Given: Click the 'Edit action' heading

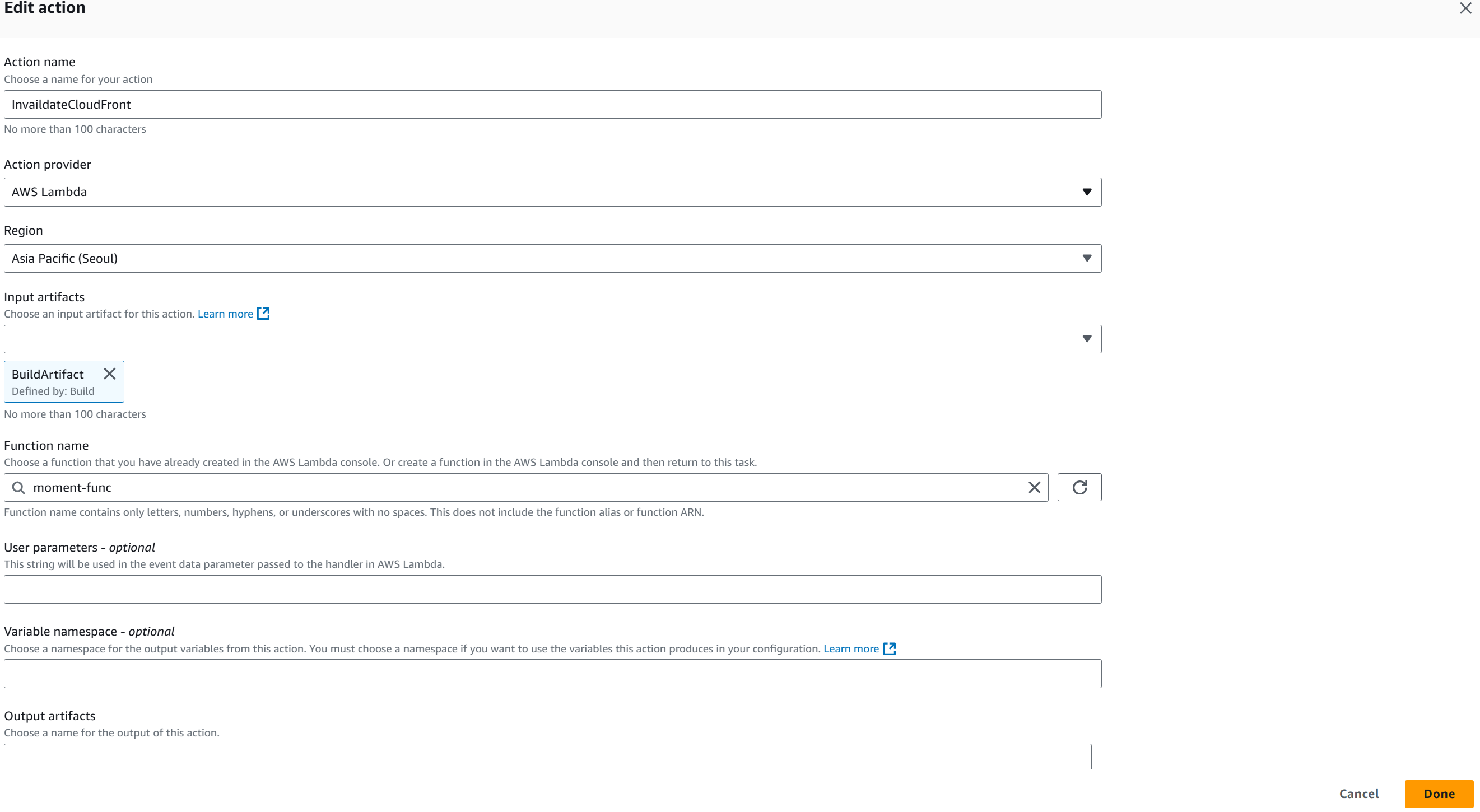Looking at the screenshot, I should point(45,8).
